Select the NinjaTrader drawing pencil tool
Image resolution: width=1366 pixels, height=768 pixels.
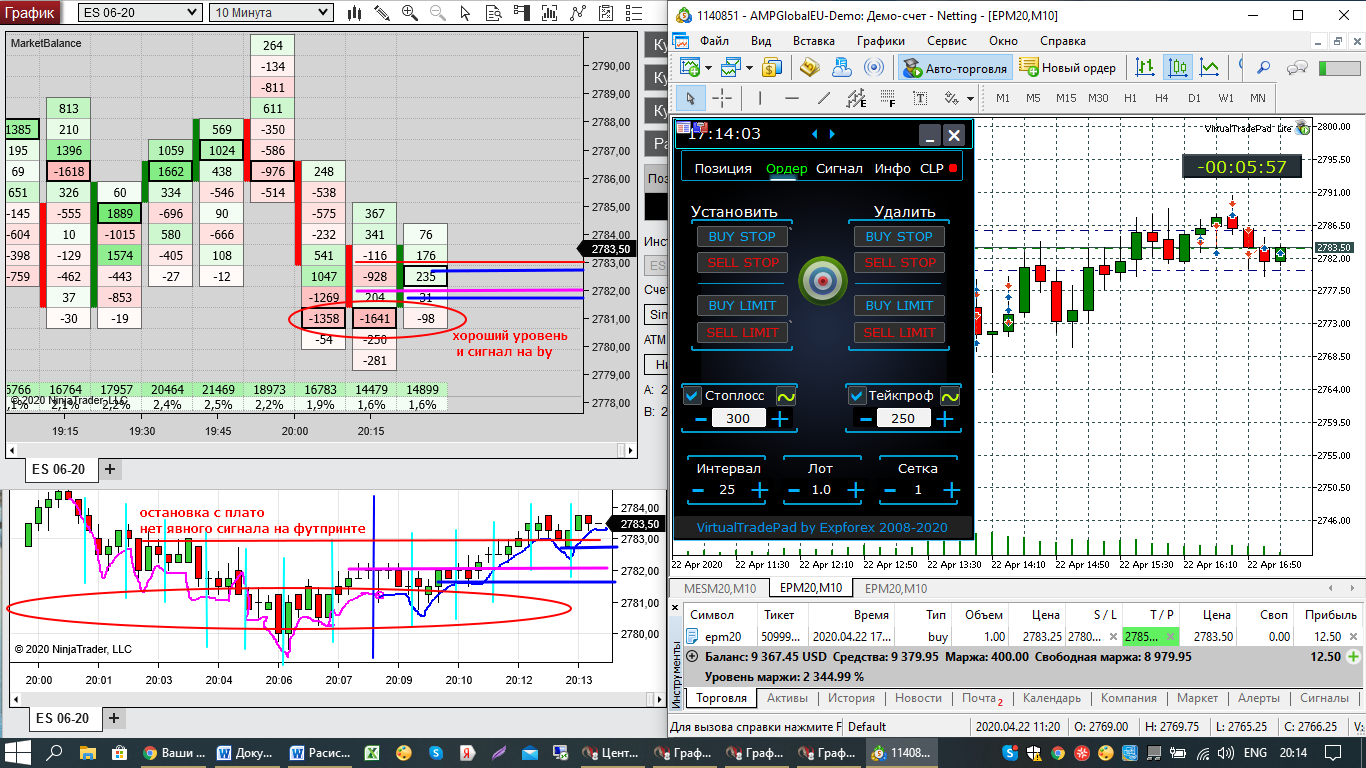[382, 13]
